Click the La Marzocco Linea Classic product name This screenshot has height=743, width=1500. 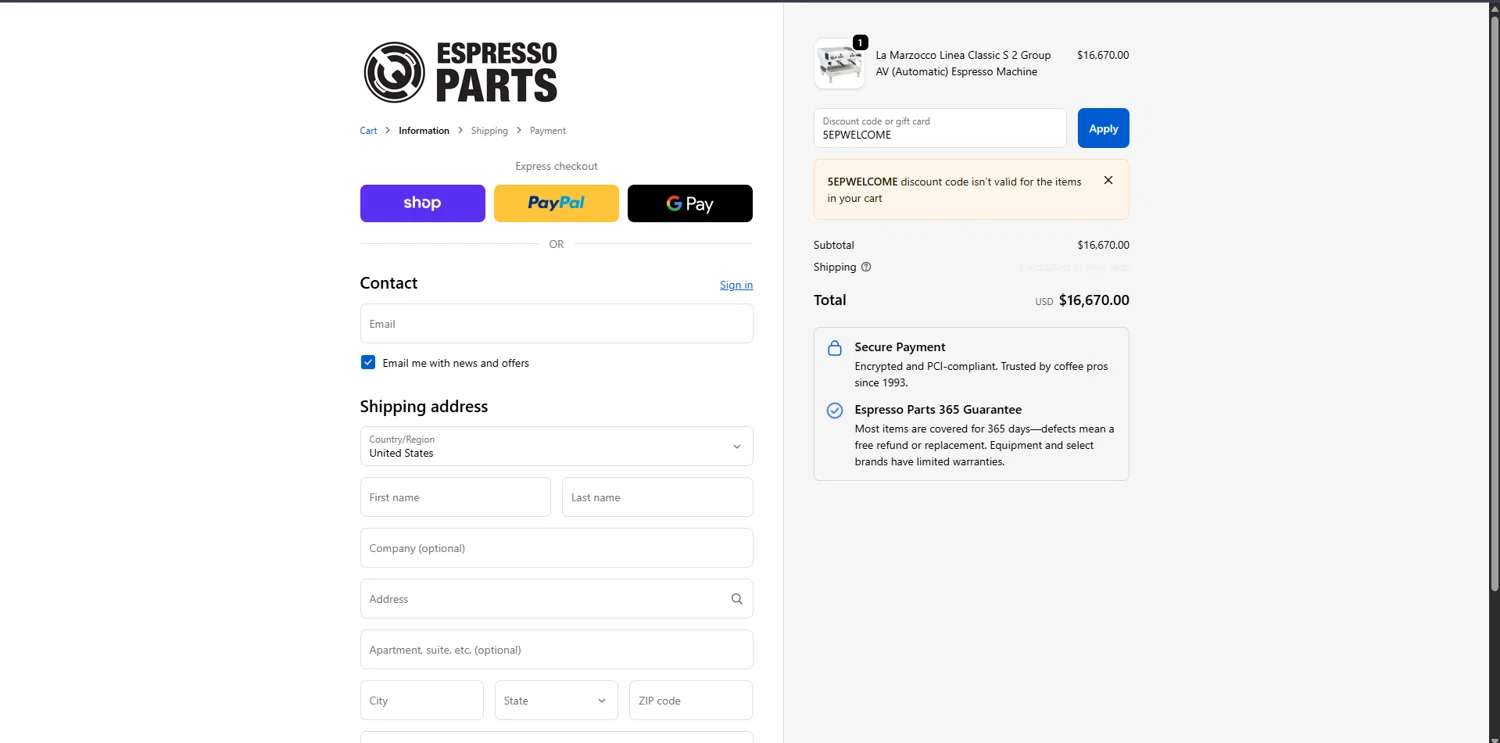click(963, 63)
